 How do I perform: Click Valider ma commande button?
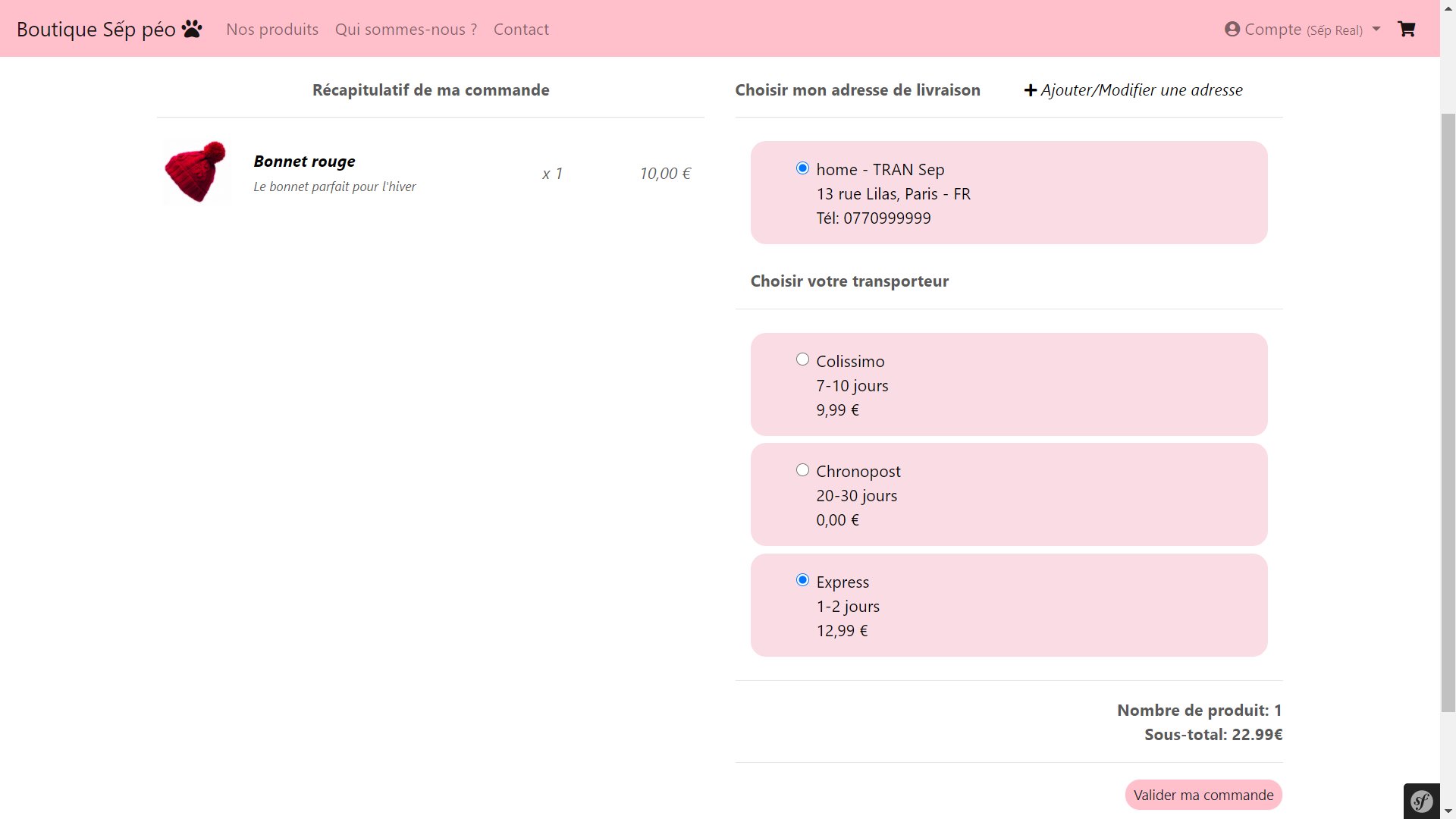coord(1203,795)
